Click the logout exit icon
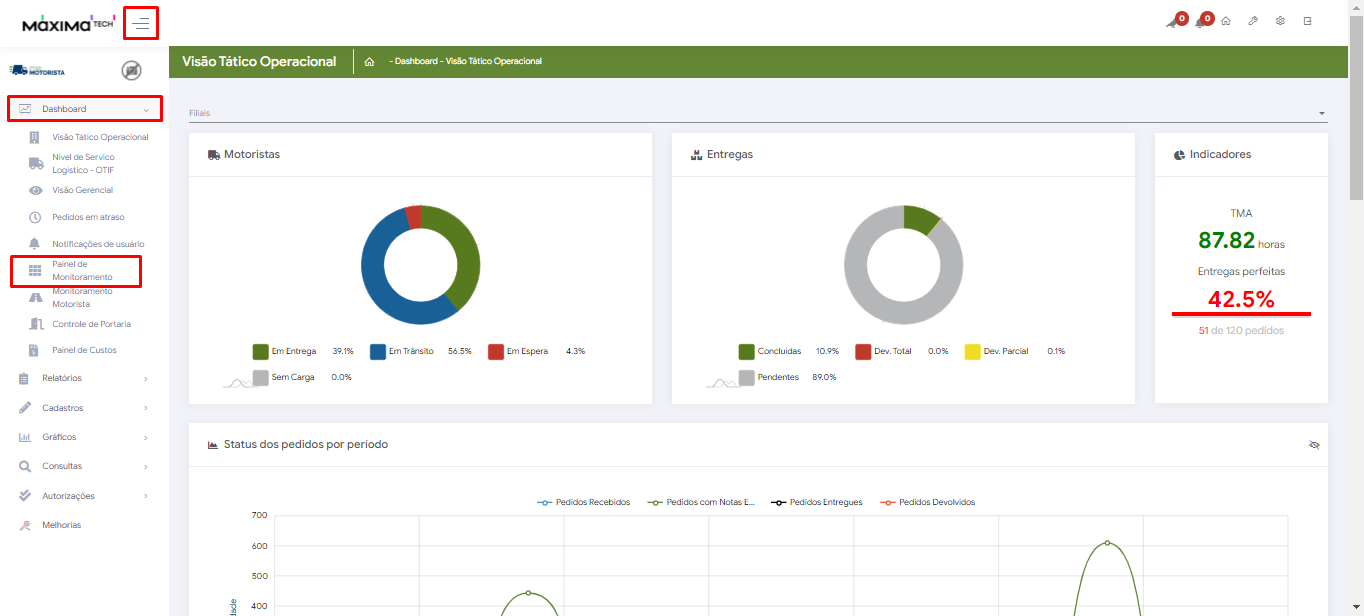This screenshot has height=616, width=1364. [1307, 22]
